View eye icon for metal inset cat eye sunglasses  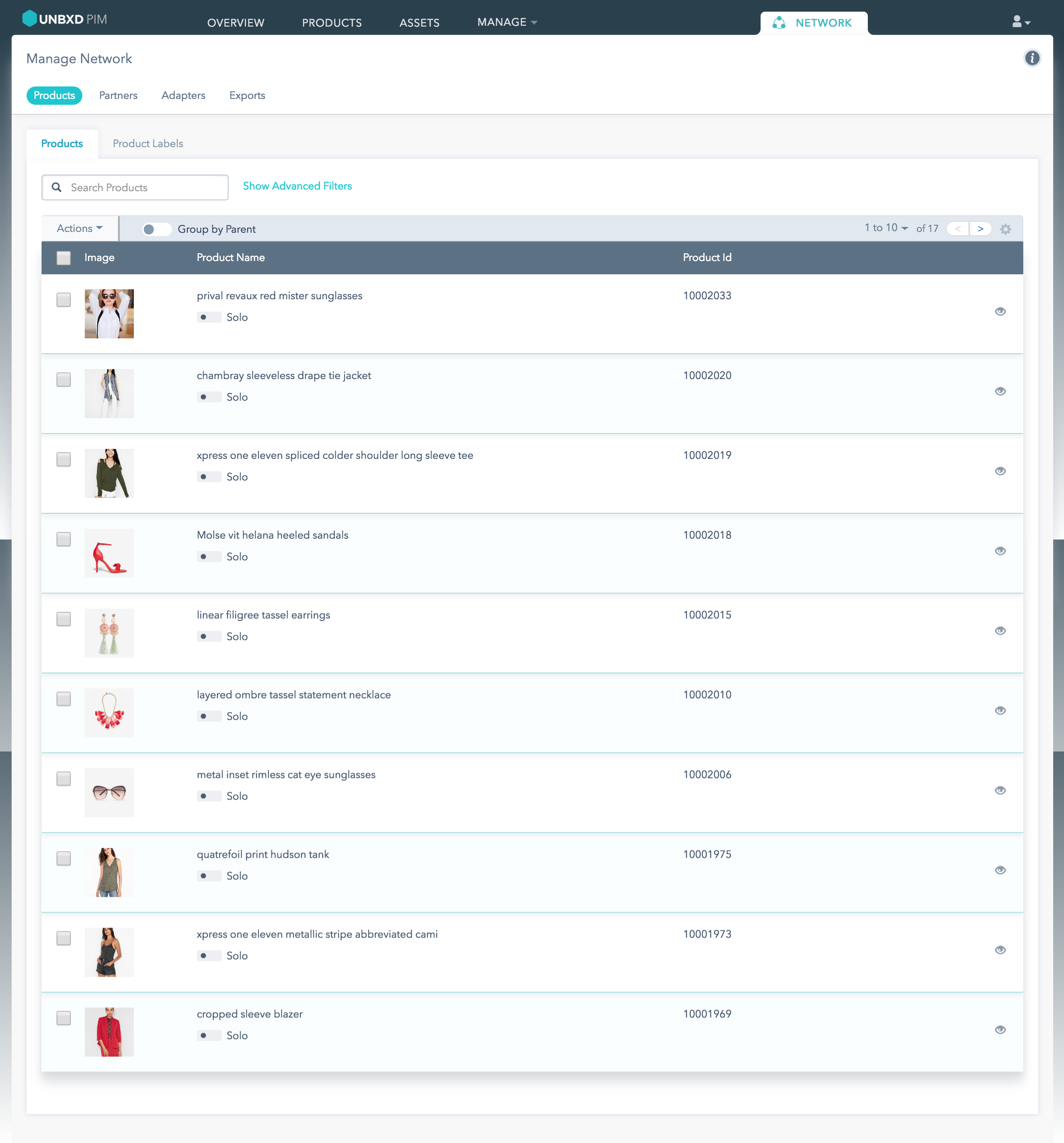[x=1000, y=791]
